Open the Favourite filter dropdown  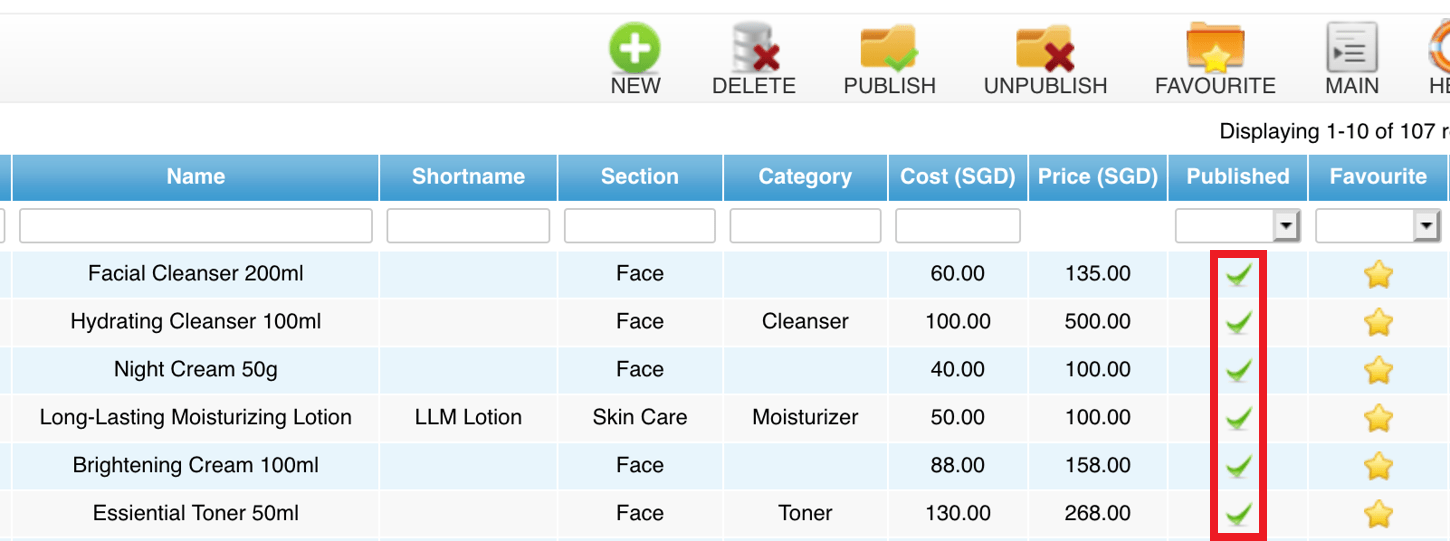pos(1377,226)
